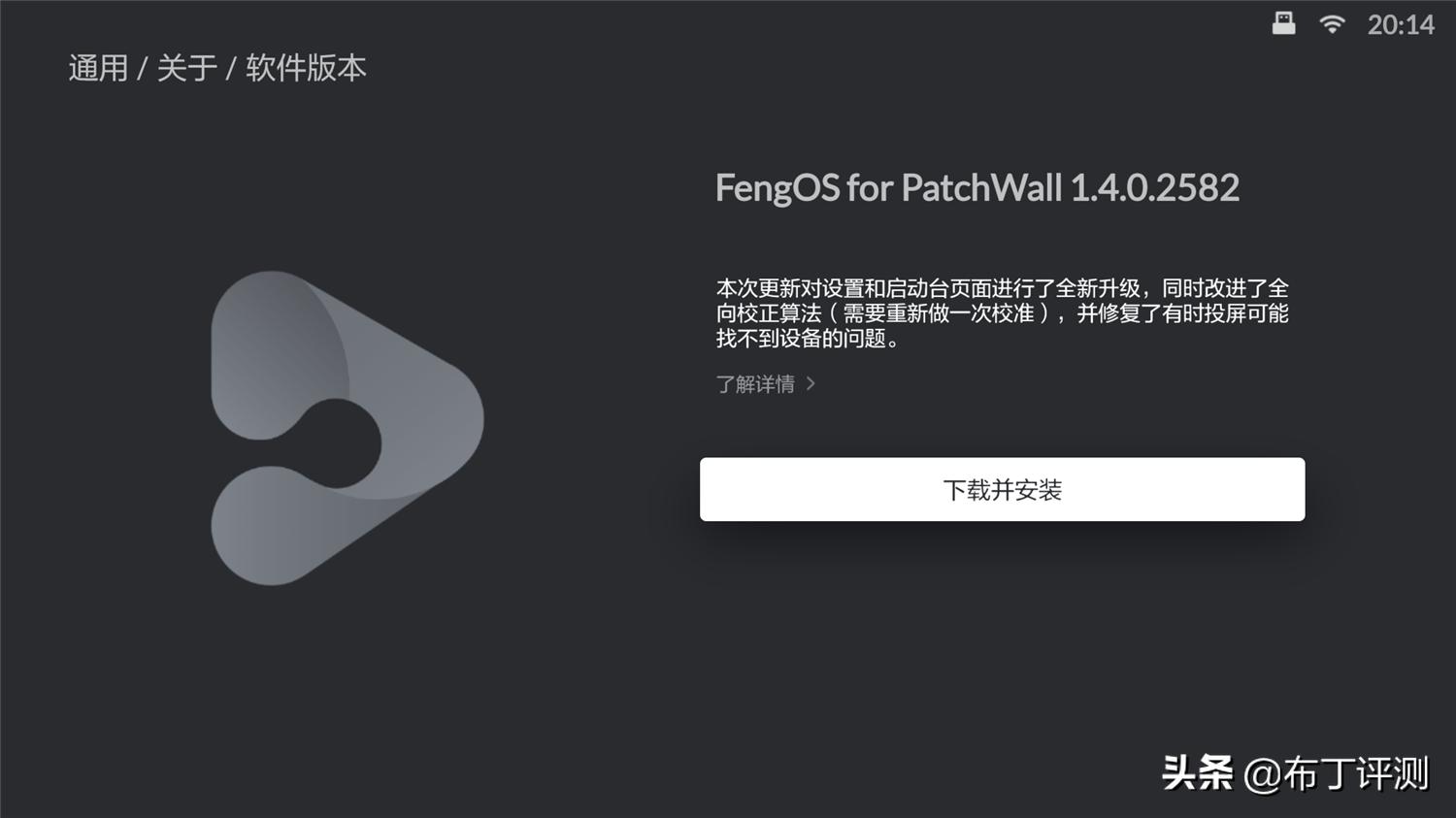
Task: Select the 软件版本 breadcrumb item
Action: tap(306, 68)
